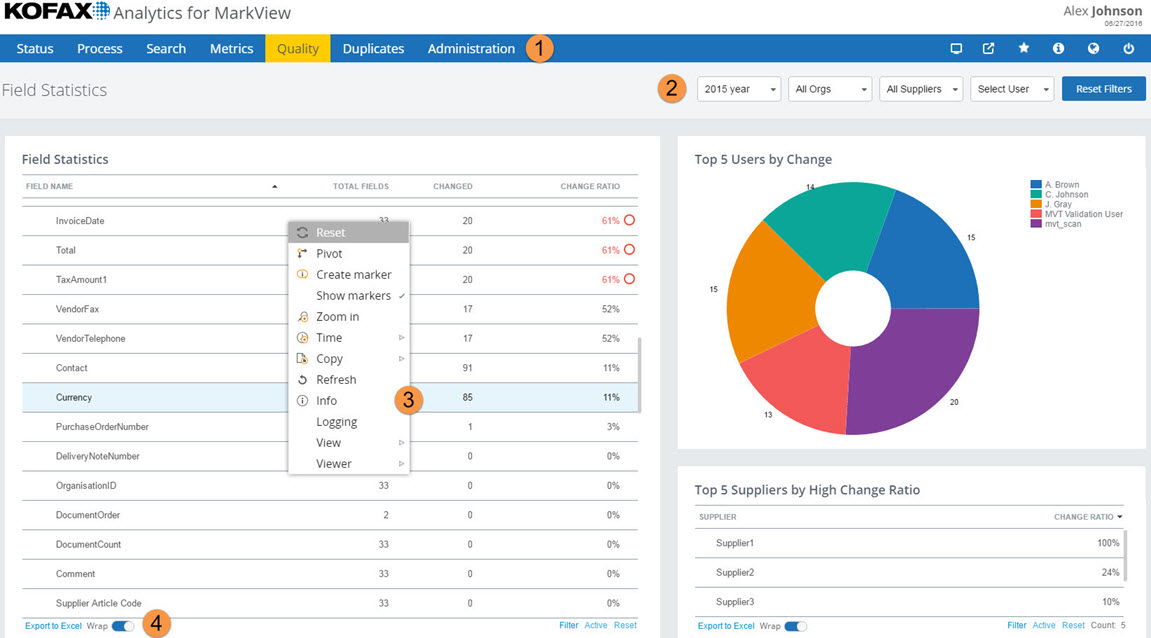Screen dimensions: 1151x638
Task: Expand the All Suppliers dropdown
Action: pos(921,89)
